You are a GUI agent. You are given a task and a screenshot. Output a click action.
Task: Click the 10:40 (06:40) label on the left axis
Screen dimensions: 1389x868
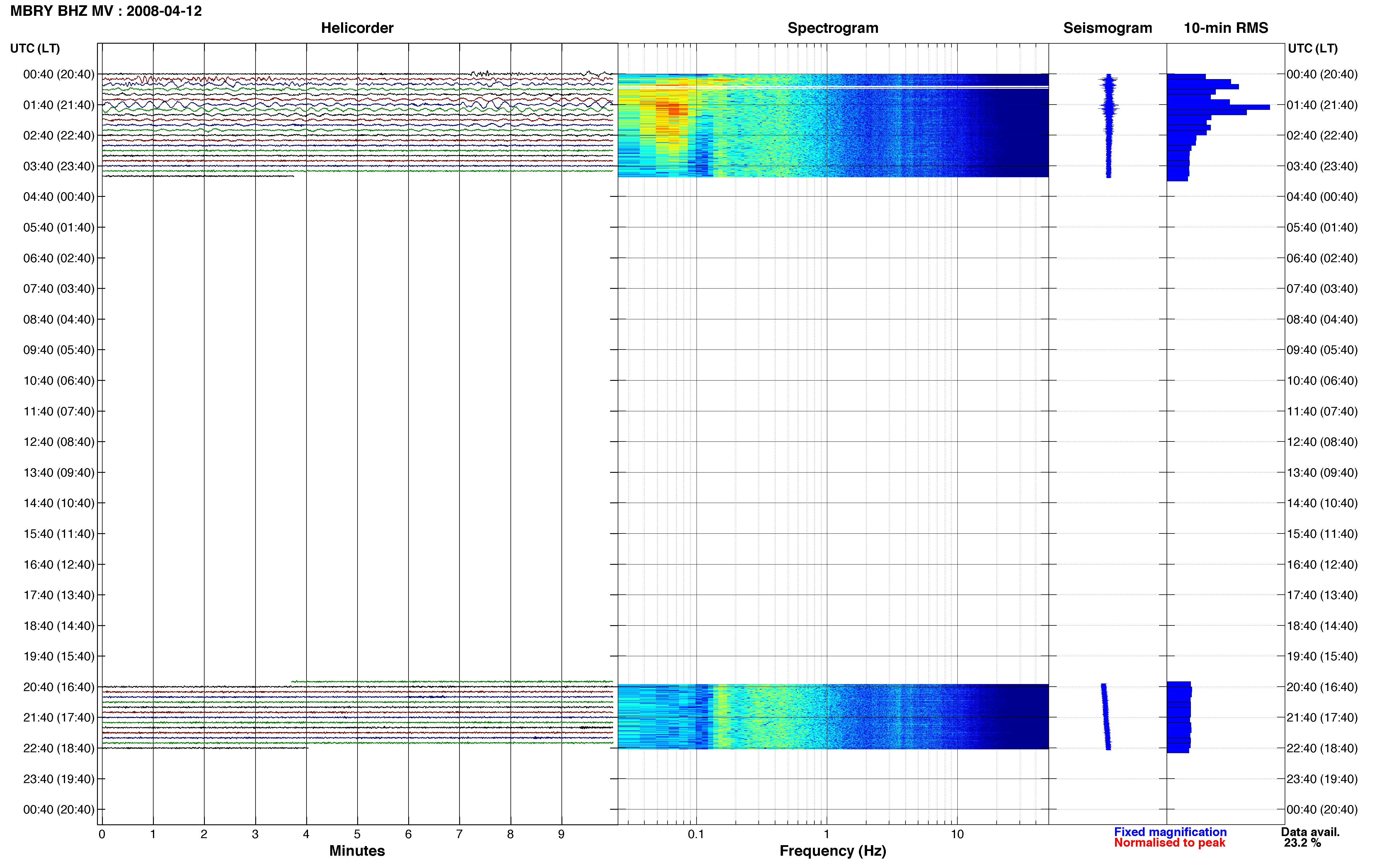[x=59, y=381]
